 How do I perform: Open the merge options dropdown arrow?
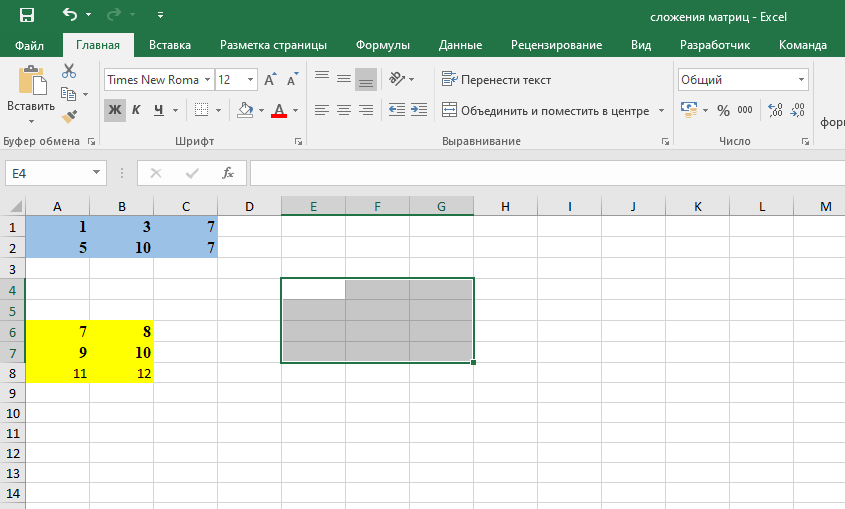tap(661, 110)
